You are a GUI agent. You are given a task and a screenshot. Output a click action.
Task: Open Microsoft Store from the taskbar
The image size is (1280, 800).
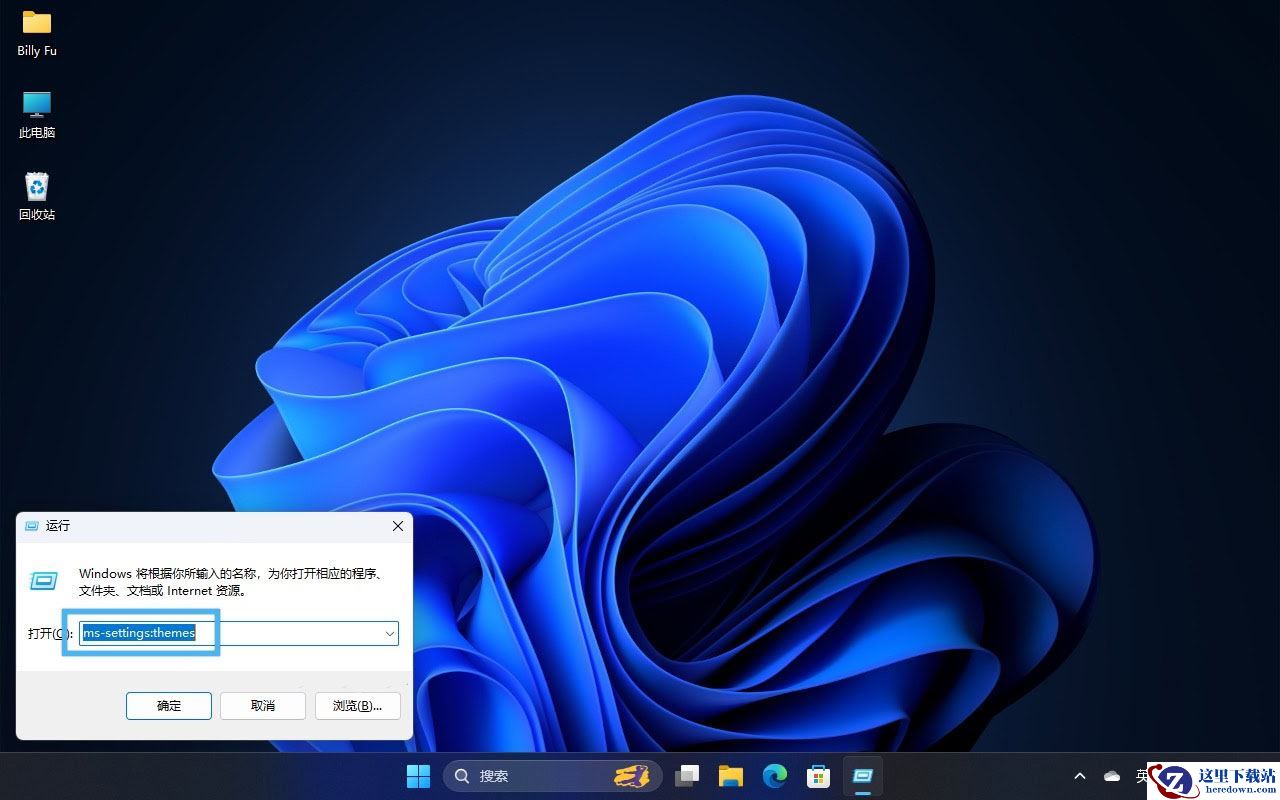click(x=819, y=775)
